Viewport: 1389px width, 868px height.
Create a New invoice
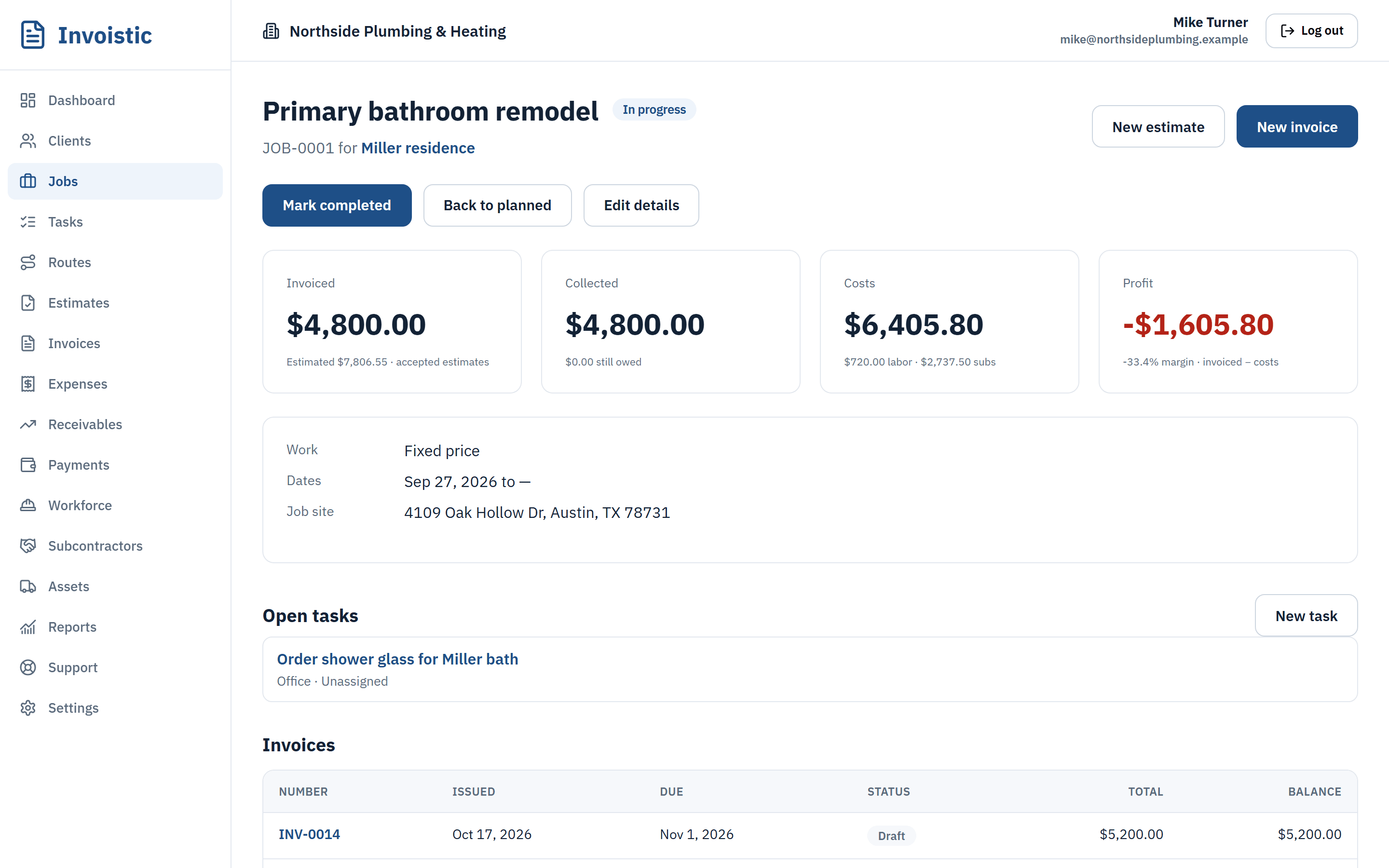[1296, 126]
